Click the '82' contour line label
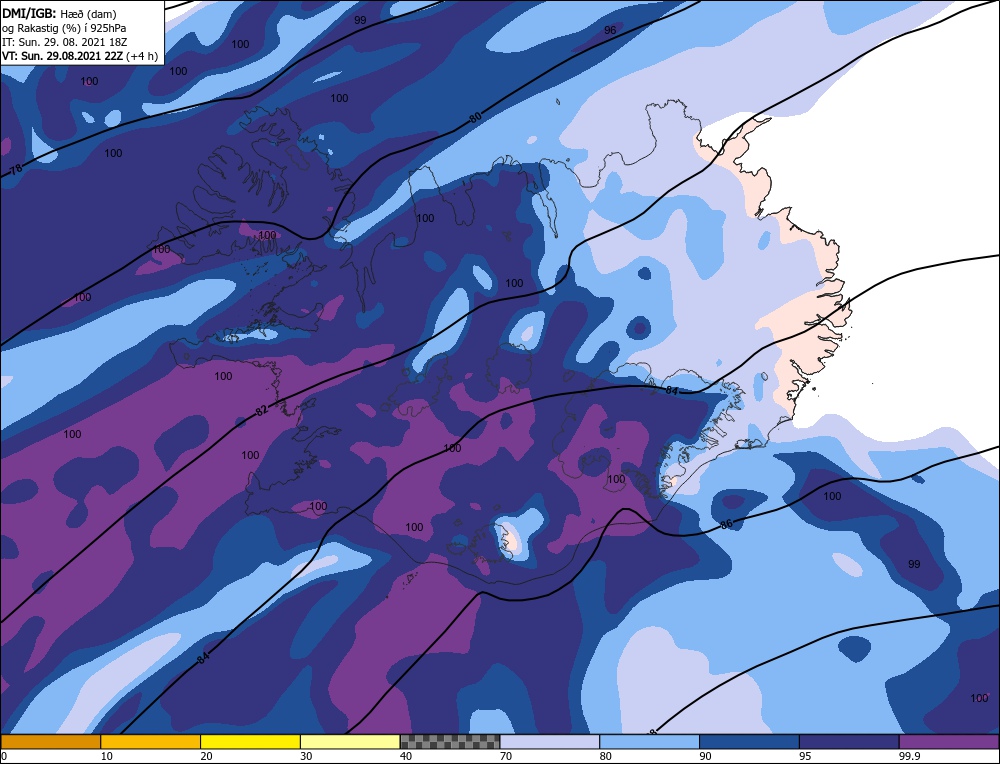This screenshot has height=764, width=1000. [x=261, y=411]
